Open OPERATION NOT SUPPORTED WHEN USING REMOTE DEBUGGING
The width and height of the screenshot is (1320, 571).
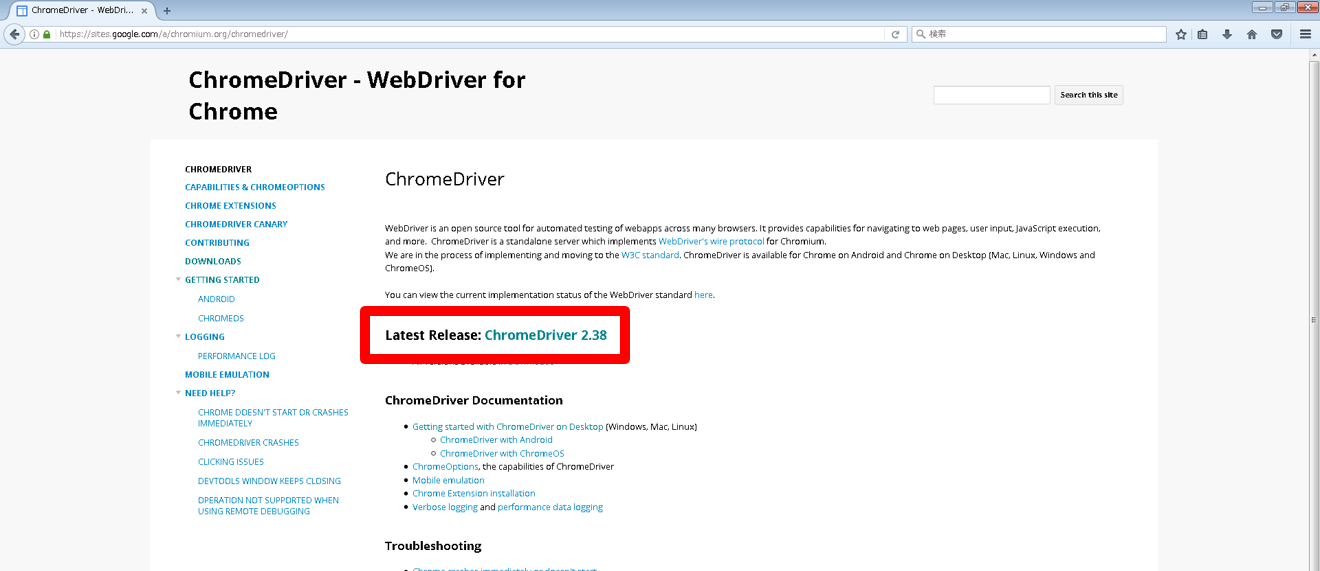(x=268, y=506)
